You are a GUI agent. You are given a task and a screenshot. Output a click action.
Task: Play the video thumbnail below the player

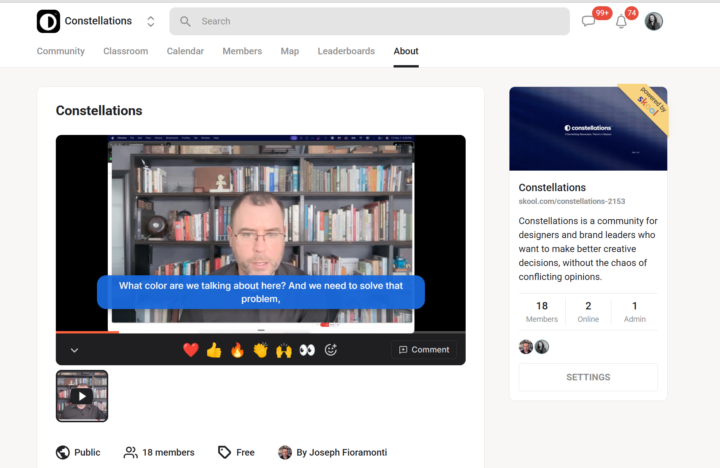(x=82, y=396)
